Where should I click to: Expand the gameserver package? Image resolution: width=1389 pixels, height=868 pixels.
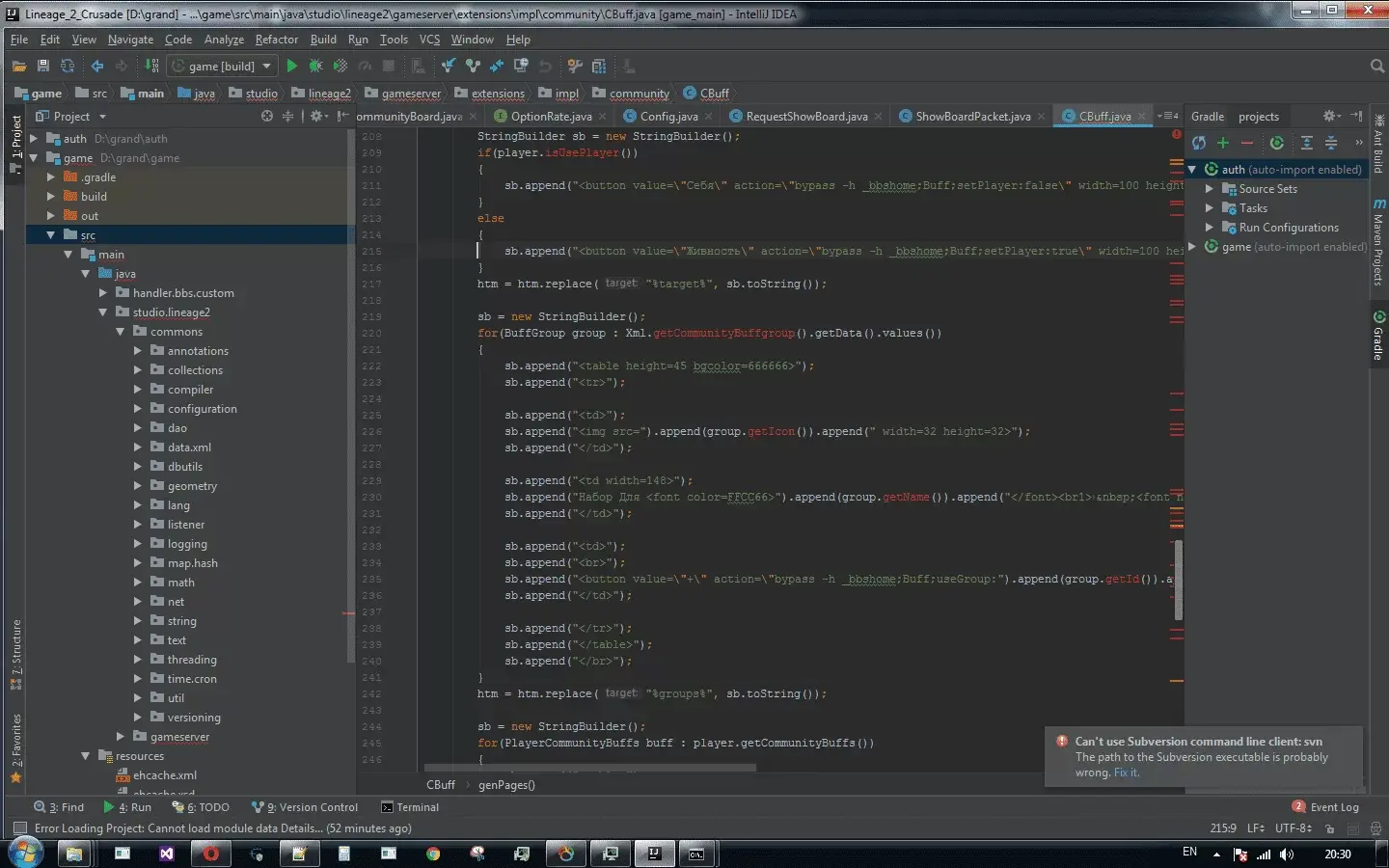coord(121,737)
